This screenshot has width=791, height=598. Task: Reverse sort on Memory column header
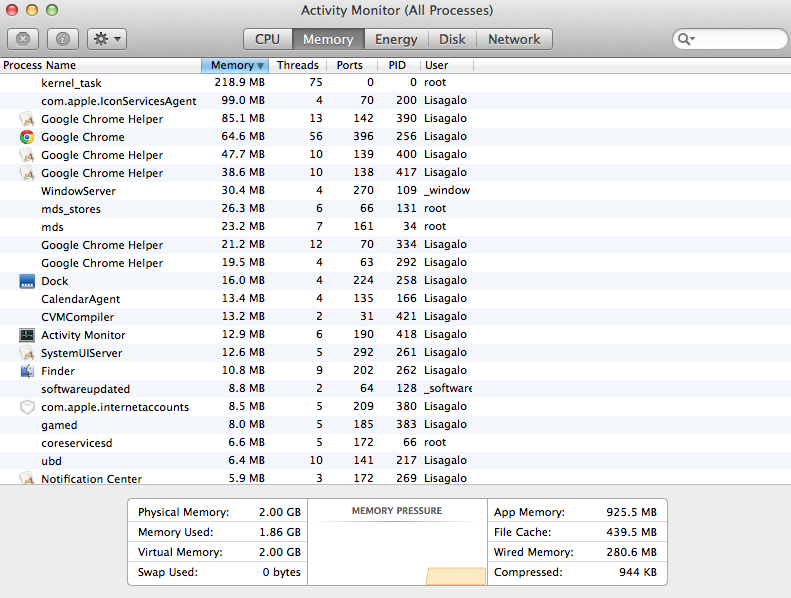pyautogui.click(x=235, y=65)
